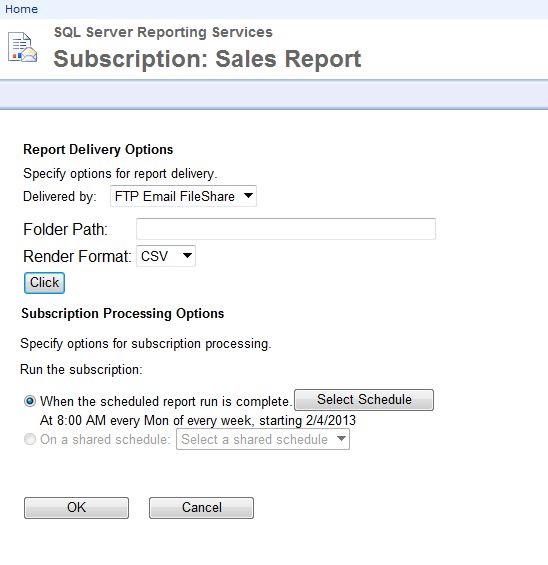Click the Report Delivery Options heading
The width and height of the screenshot is (548, 565).
(98, 150)
